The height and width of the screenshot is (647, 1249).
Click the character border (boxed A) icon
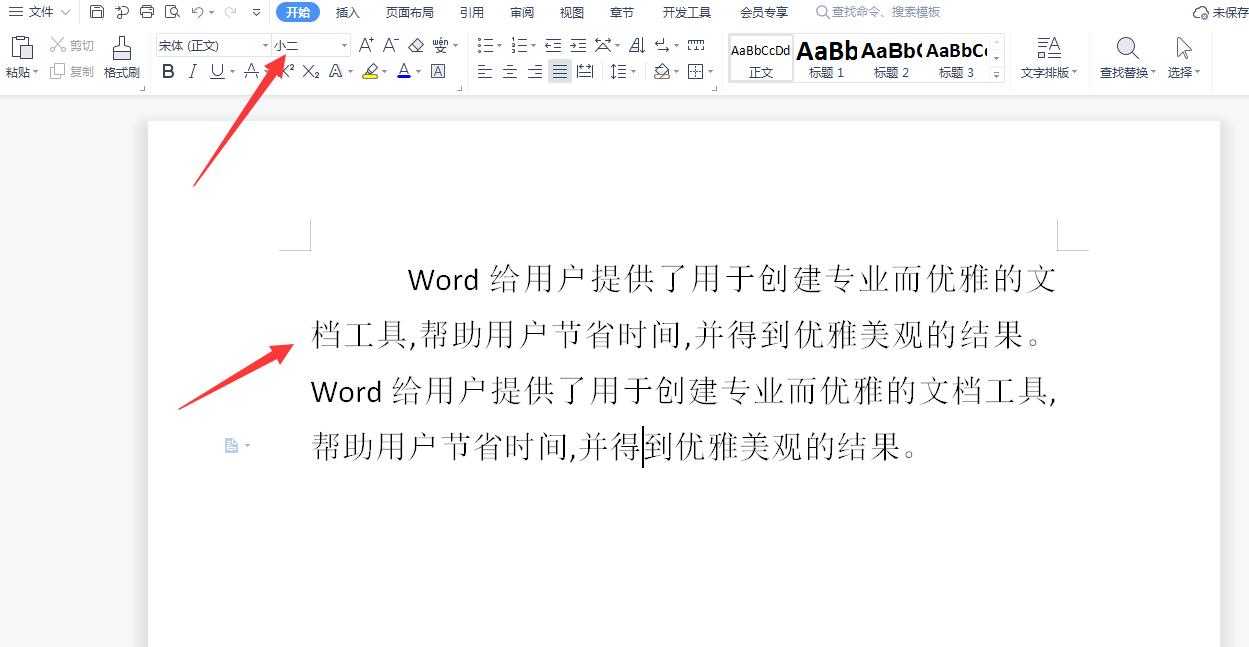[x=438, y=71]
